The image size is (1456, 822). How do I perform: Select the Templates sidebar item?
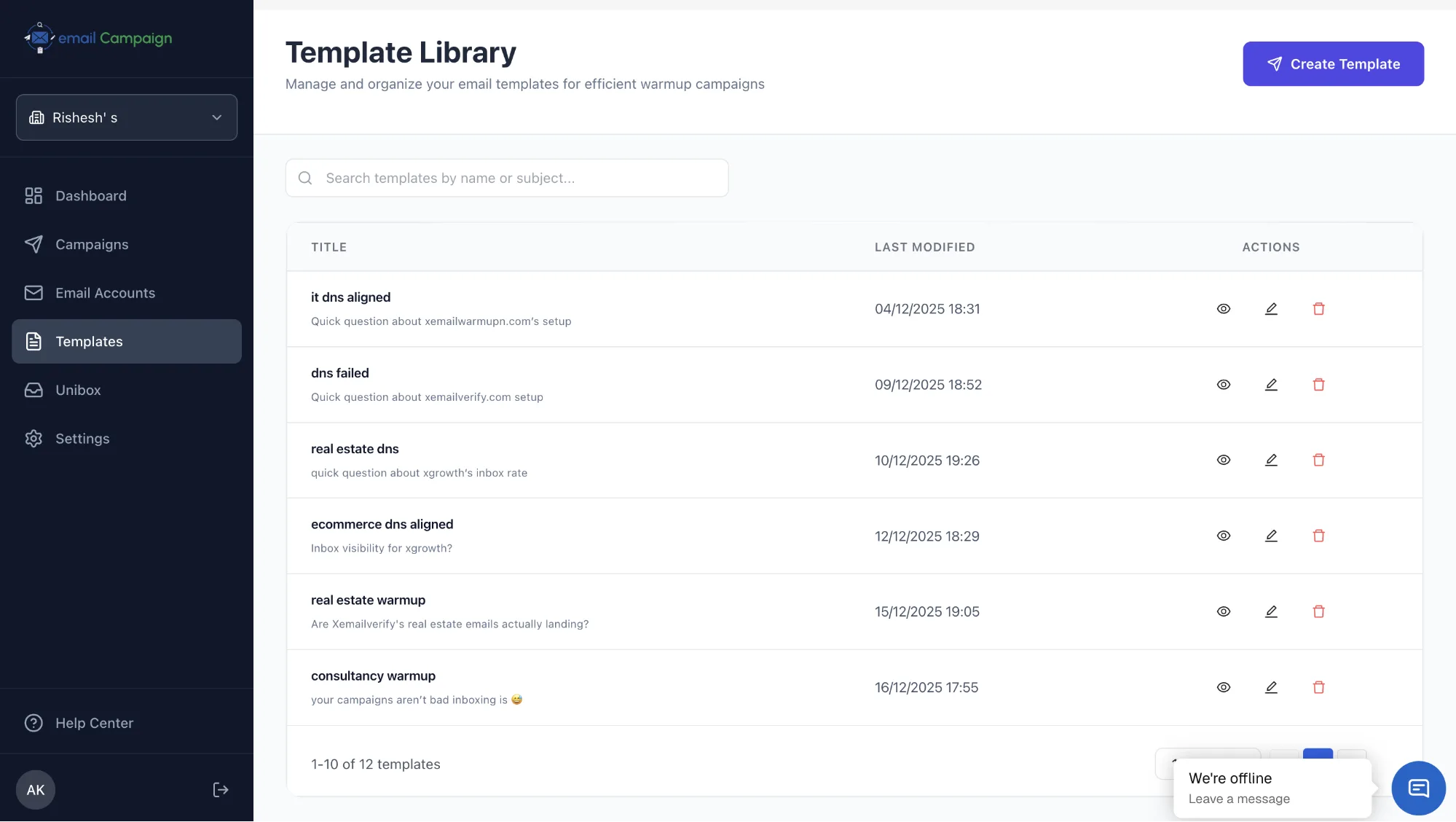[x=127, y=342]
